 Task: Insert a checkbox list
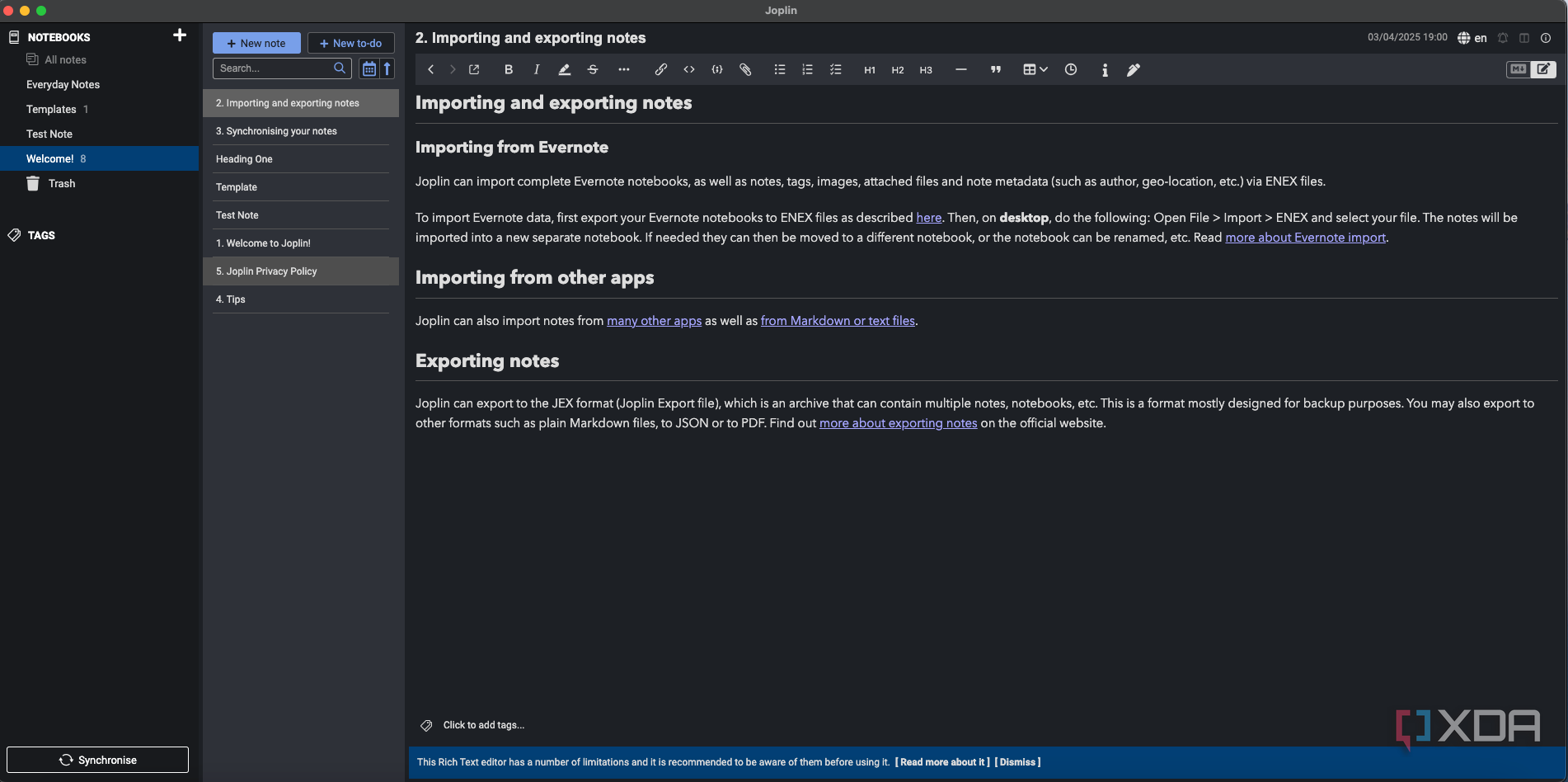[836, 70]
